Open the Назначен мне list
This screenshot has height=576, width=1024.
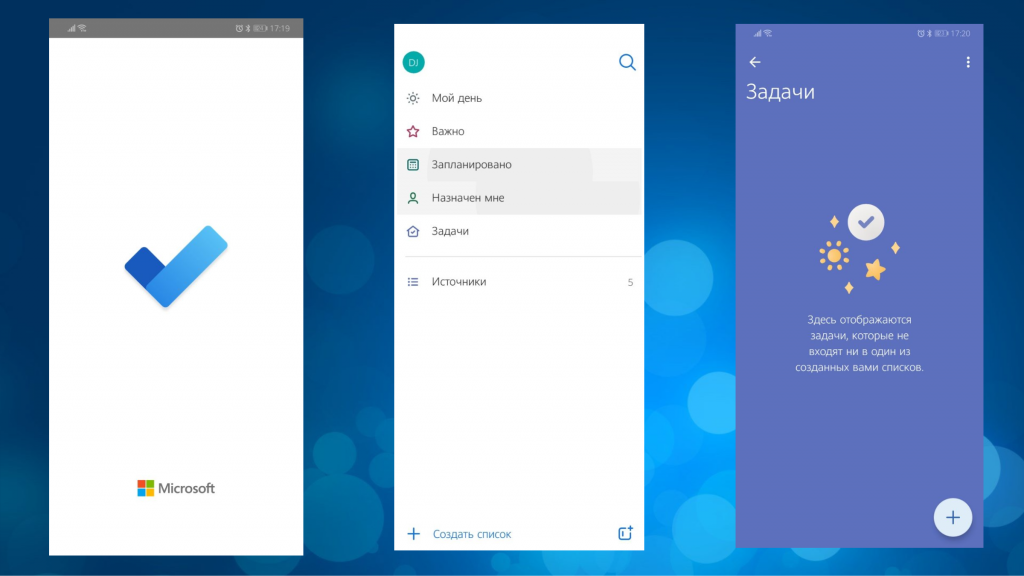tap(519, 198)
